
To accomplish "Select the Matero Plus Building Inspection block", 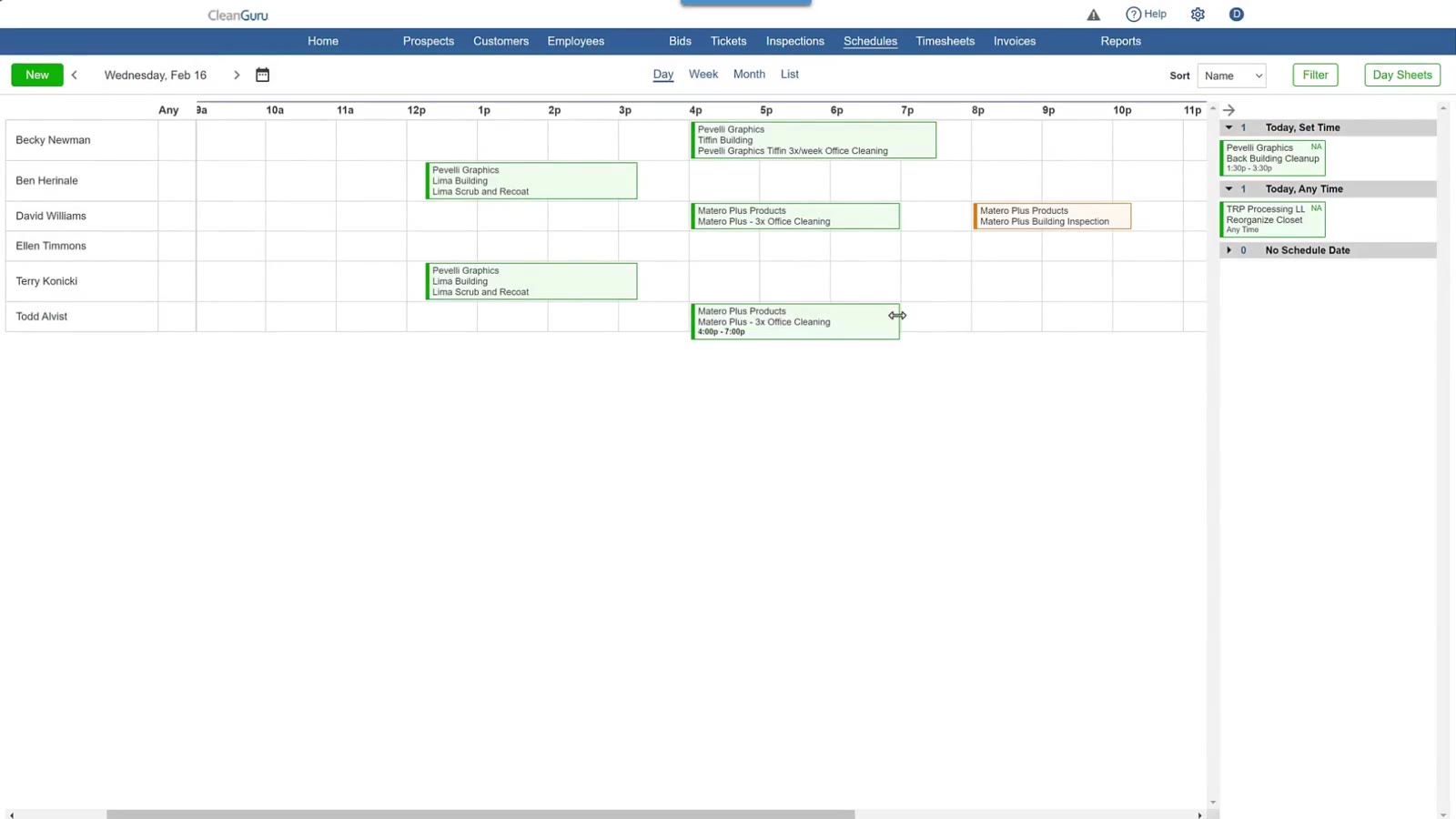I will [1052, 217].
